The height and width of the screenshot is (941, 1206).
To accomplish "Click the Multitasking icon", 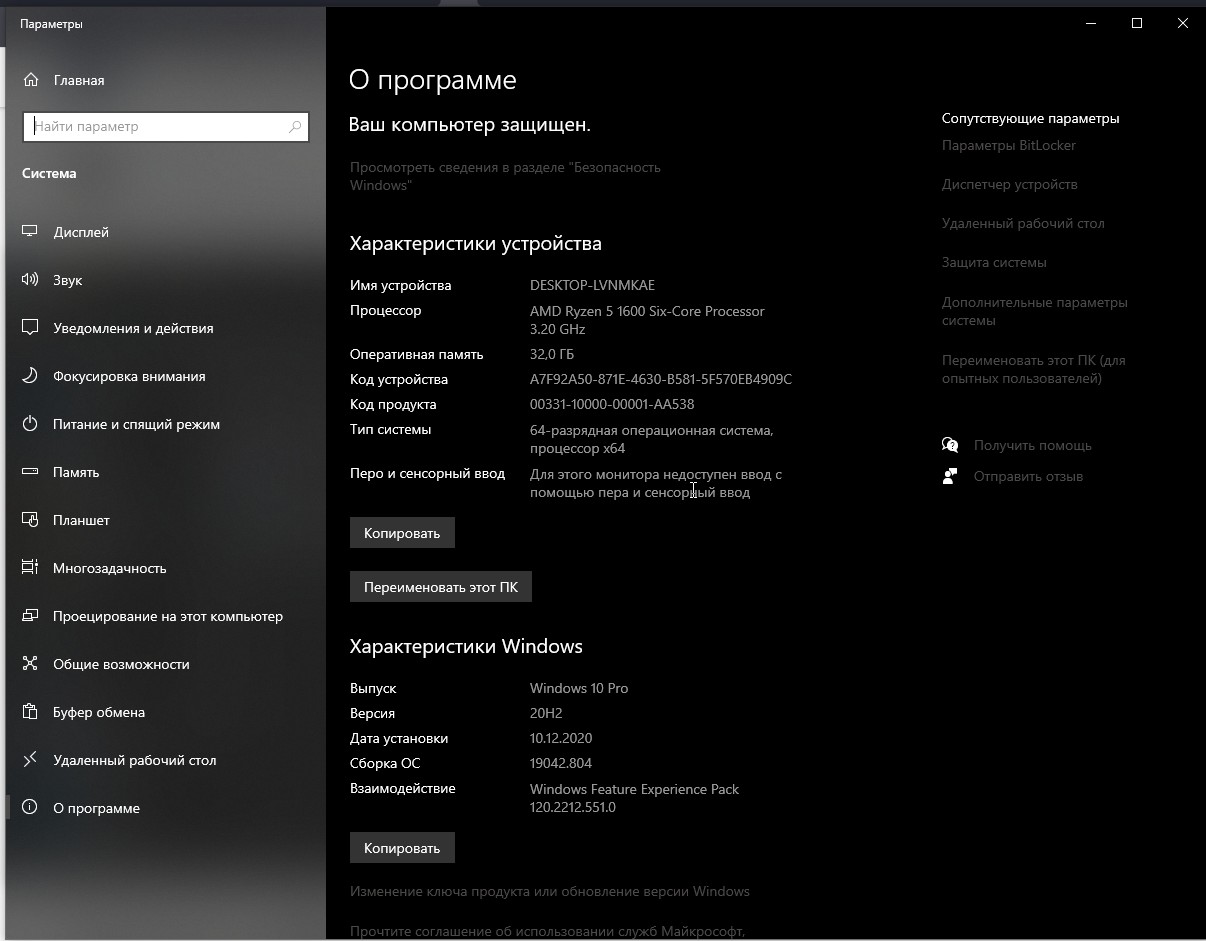I will coord(30,568).
